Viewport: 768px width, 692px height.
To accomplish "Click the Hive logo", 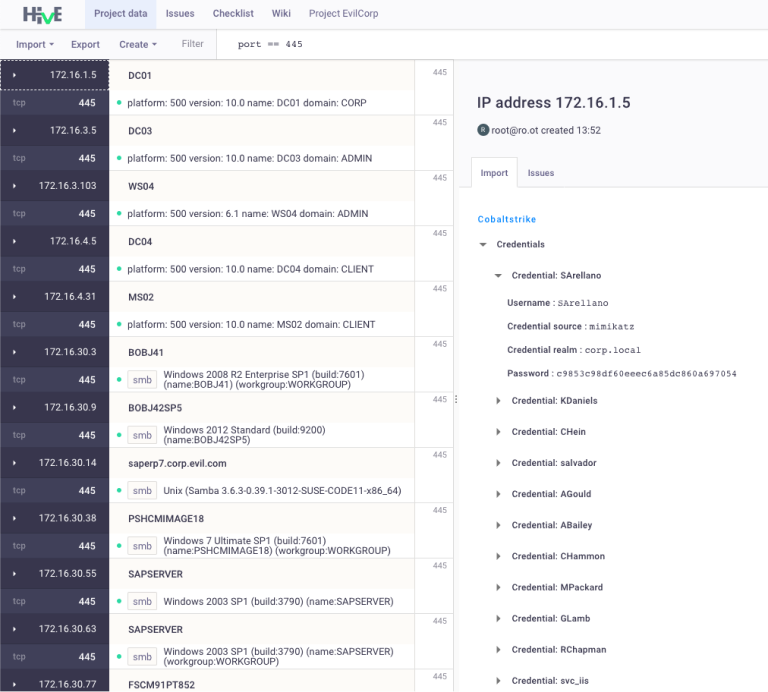I will point(43,15).
